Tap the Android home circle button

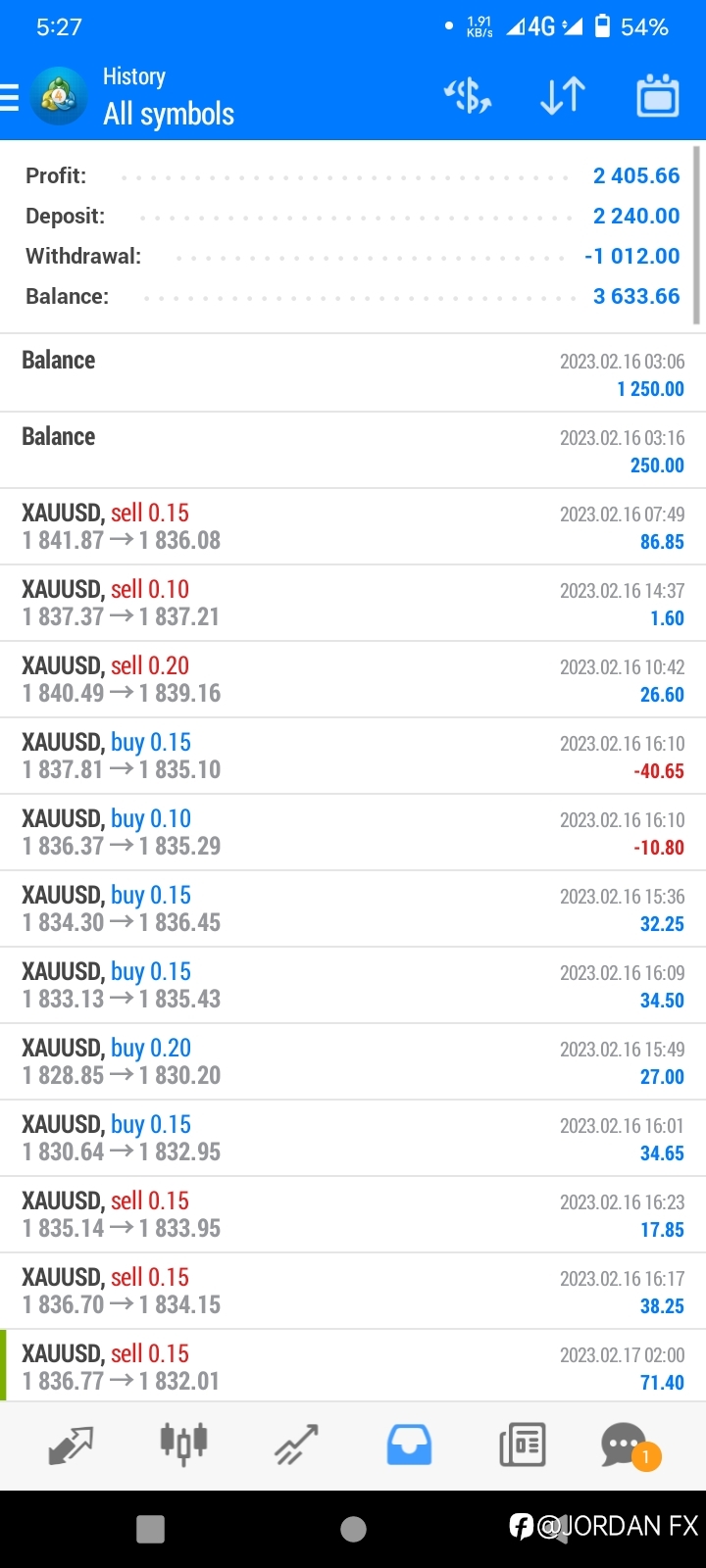(x=353, y=1529)
